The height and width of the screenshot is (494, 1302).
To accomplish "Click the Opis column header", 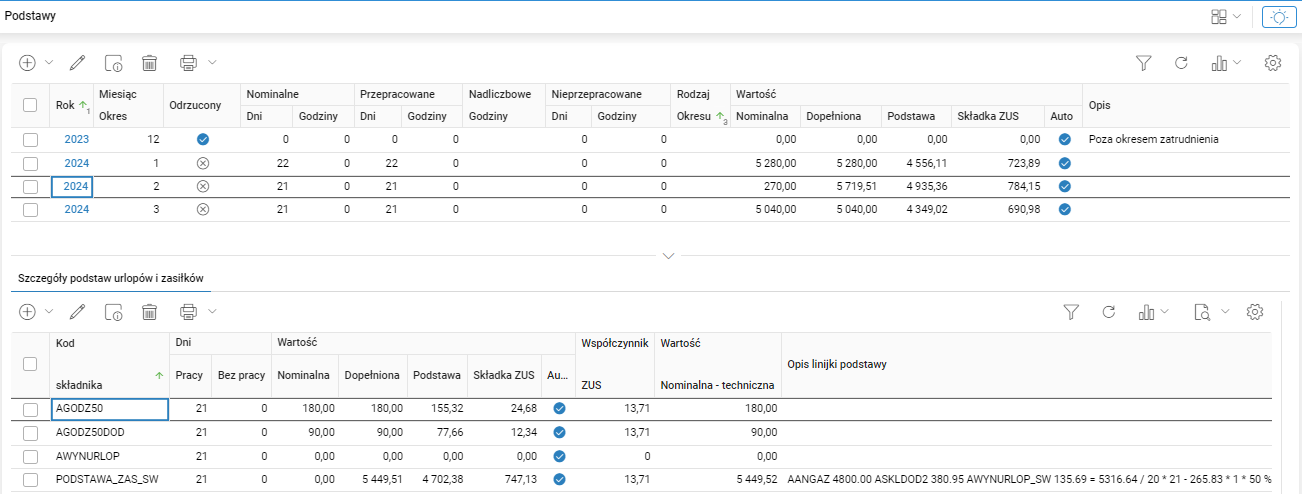I will 1186,105.
